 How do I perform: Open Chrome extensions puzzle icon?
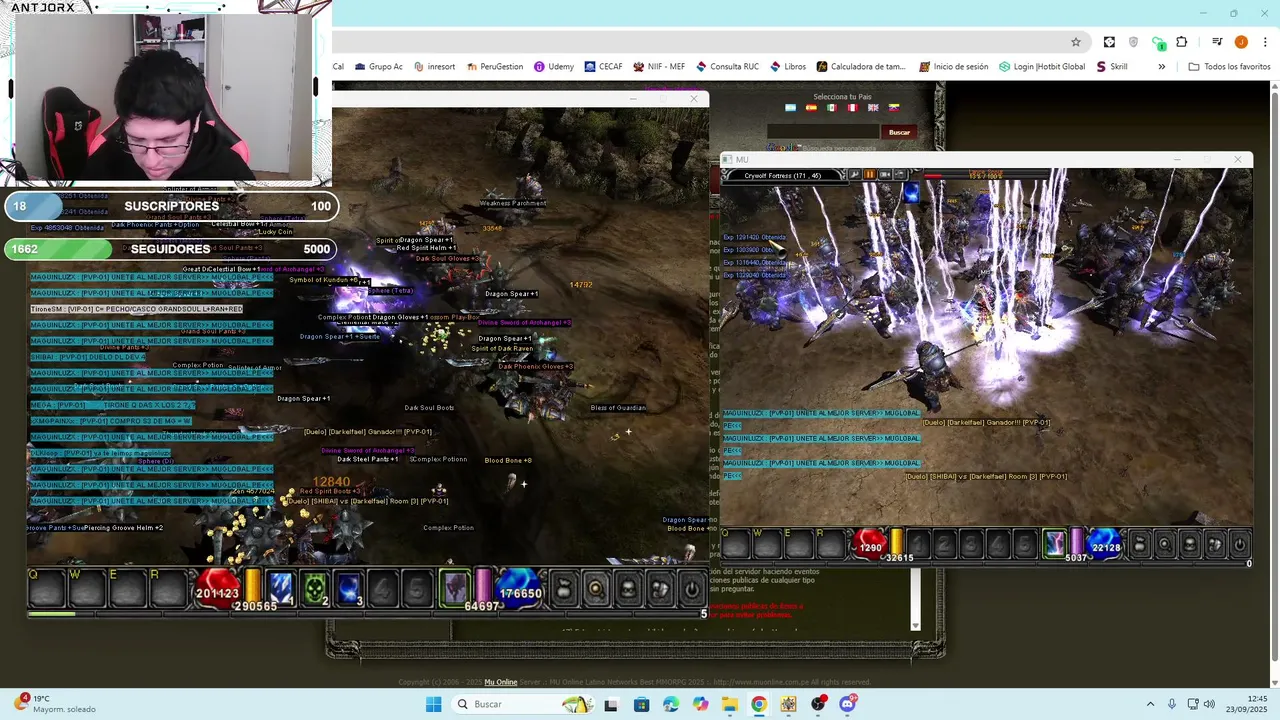(1182, 42)
